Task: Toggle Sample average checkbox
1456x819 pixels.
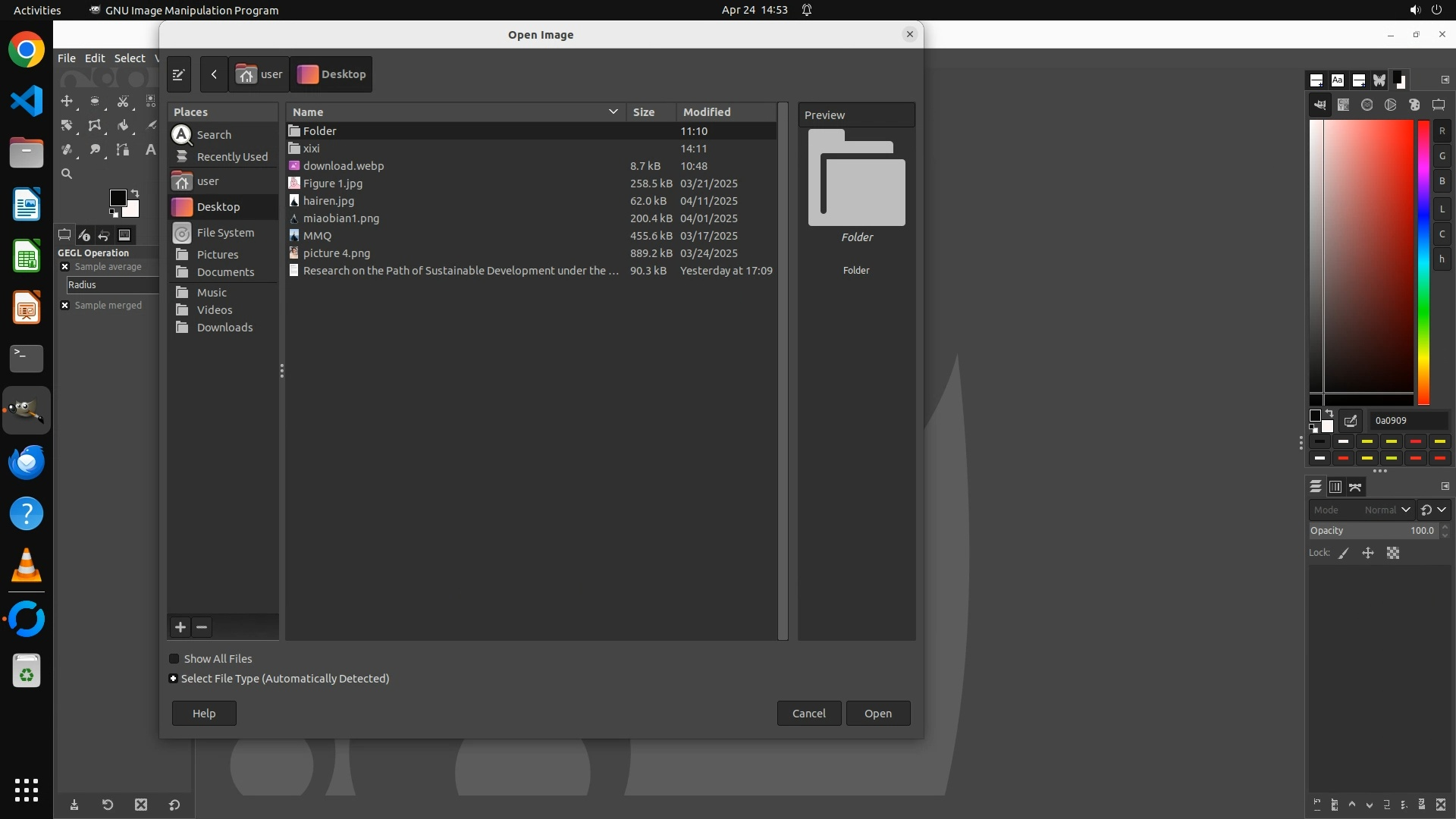Action: [65, 267]
